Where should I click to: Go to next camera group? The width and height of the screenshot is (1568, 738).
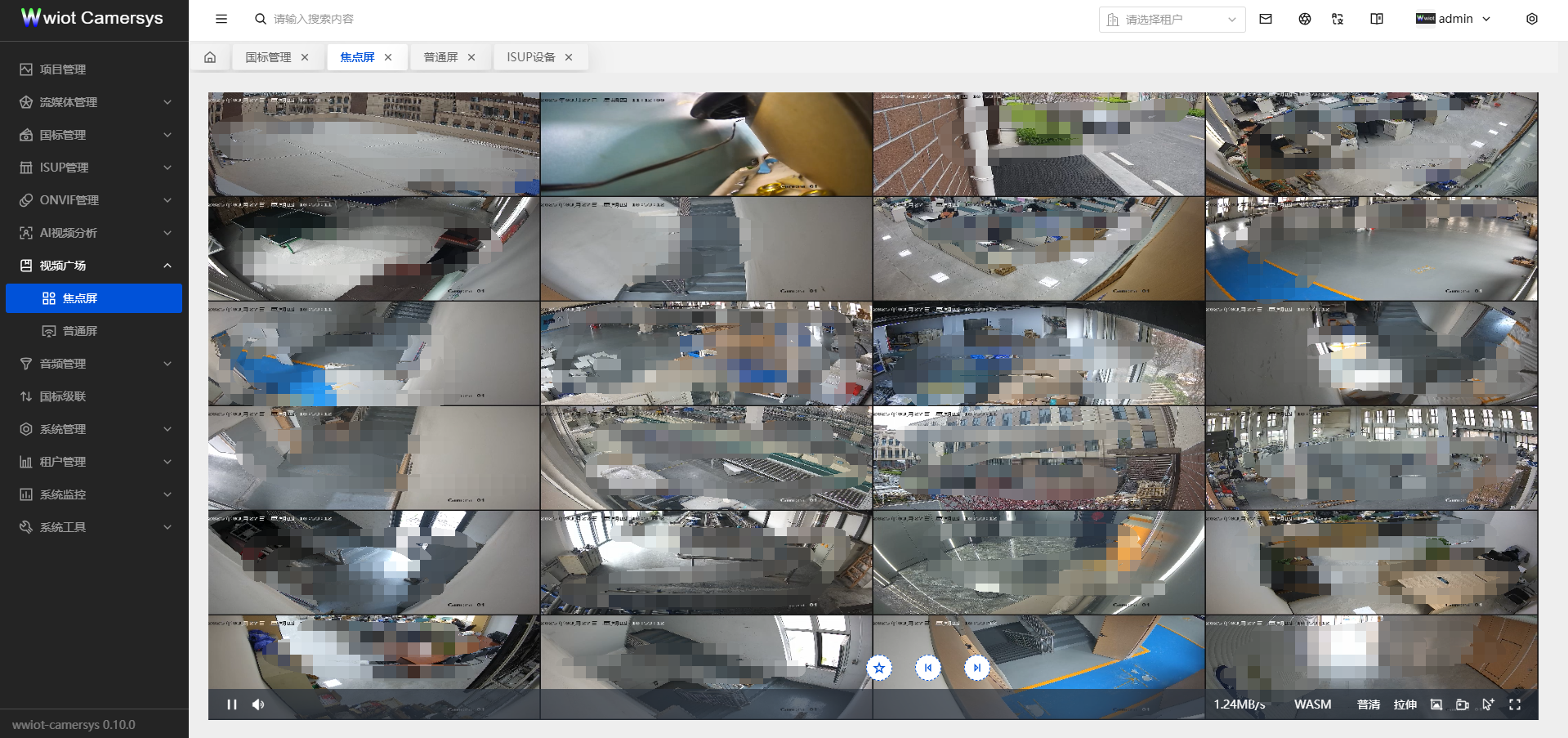(x=976, y=668)
